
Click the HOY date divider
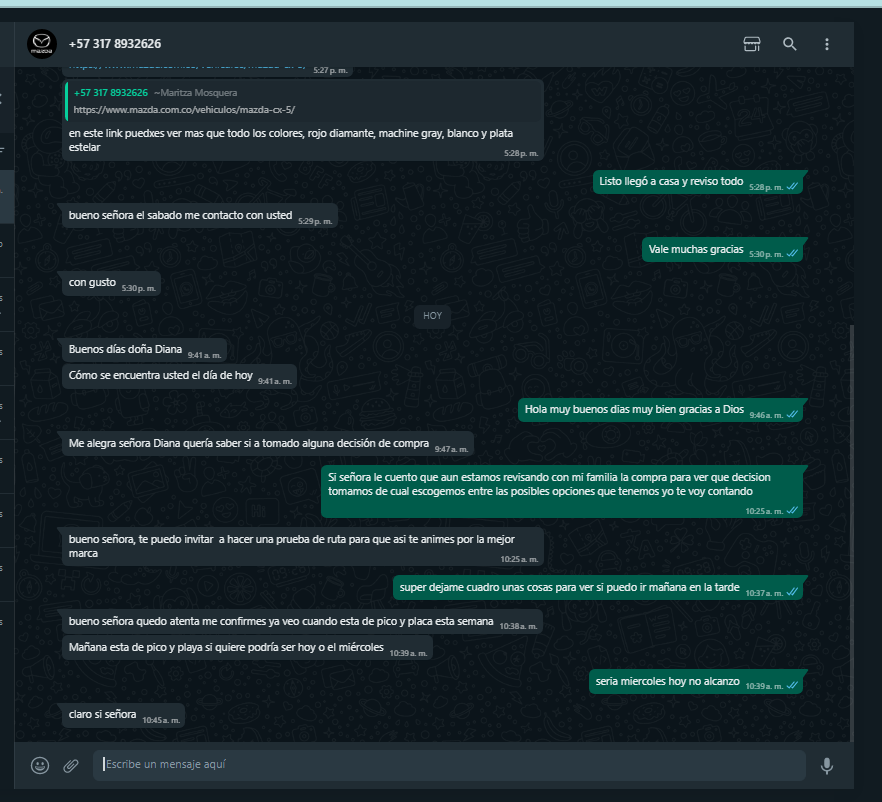(433, 316)
